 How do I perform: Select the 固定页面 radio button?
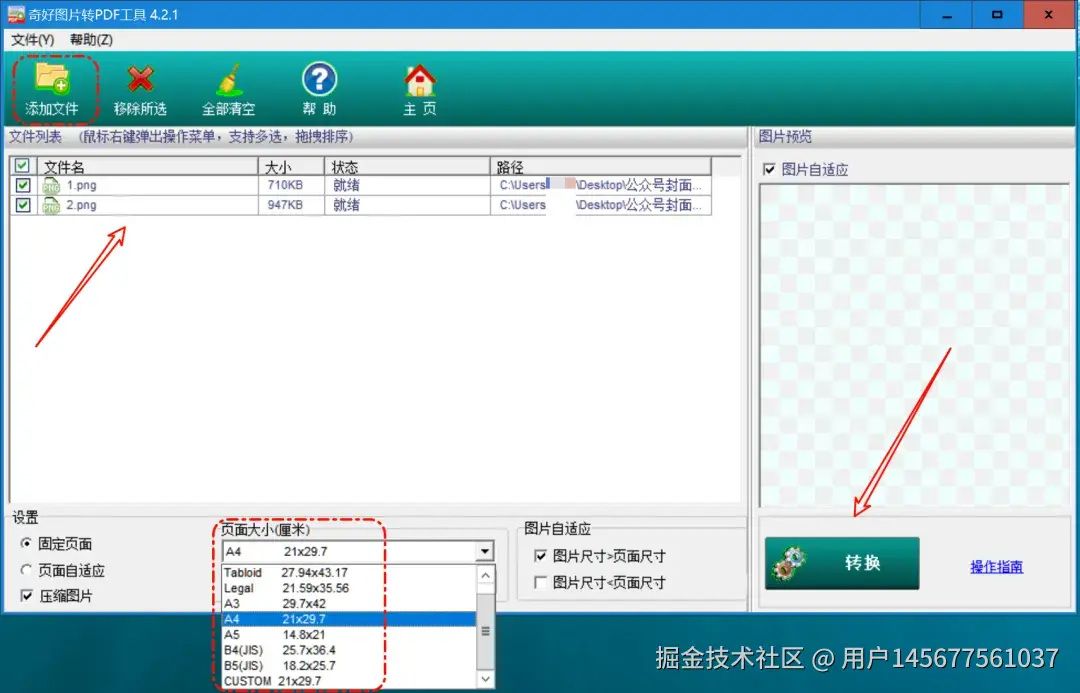pyautogui.click(x=26, y=544)
